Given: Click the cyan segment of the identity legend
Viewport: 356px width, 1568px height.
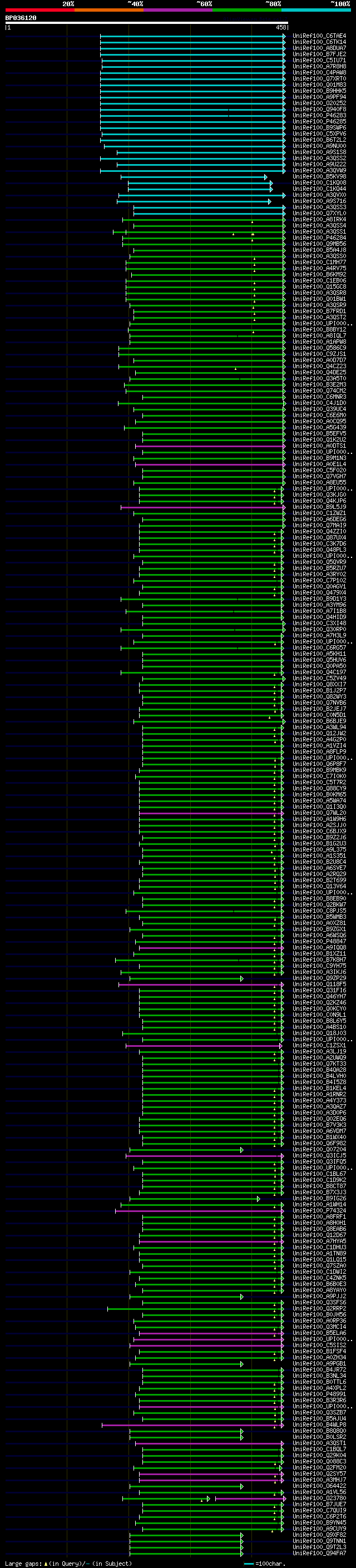Looking at the screenshot, I should coord(316,10).
